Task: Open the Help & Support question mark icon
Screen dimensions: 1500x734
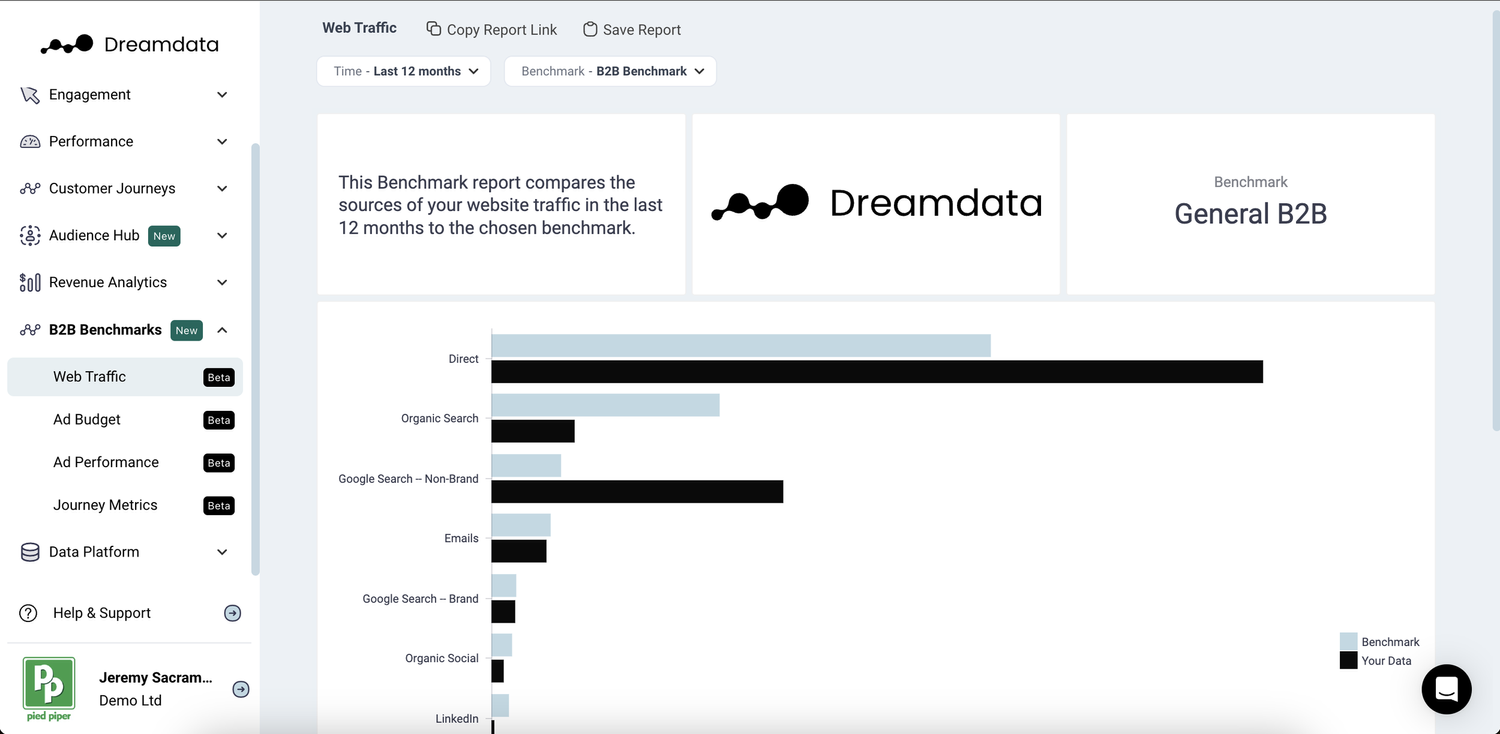Action: click(x=26, y=612)
